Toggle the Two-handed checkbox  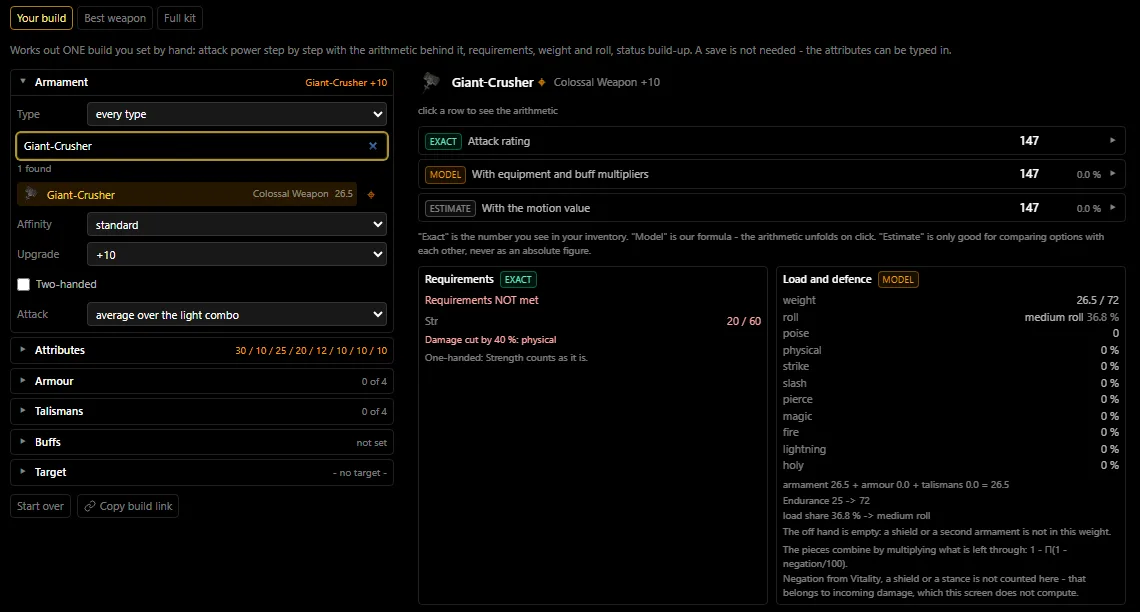point(23,284)
